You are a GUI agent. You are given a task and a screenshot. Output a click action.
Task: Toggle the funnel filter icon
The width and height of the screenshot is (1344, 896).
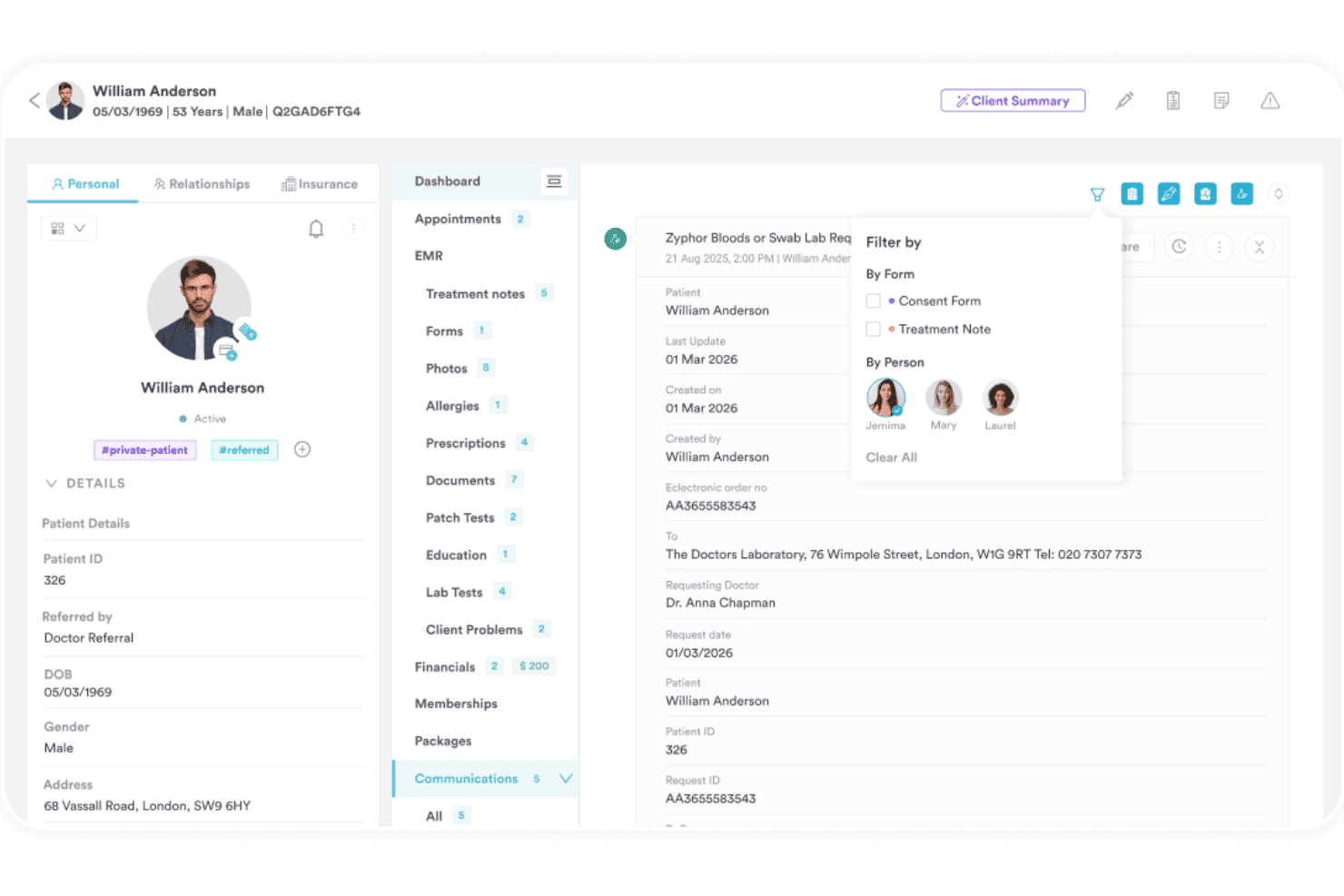point(1097,194)
